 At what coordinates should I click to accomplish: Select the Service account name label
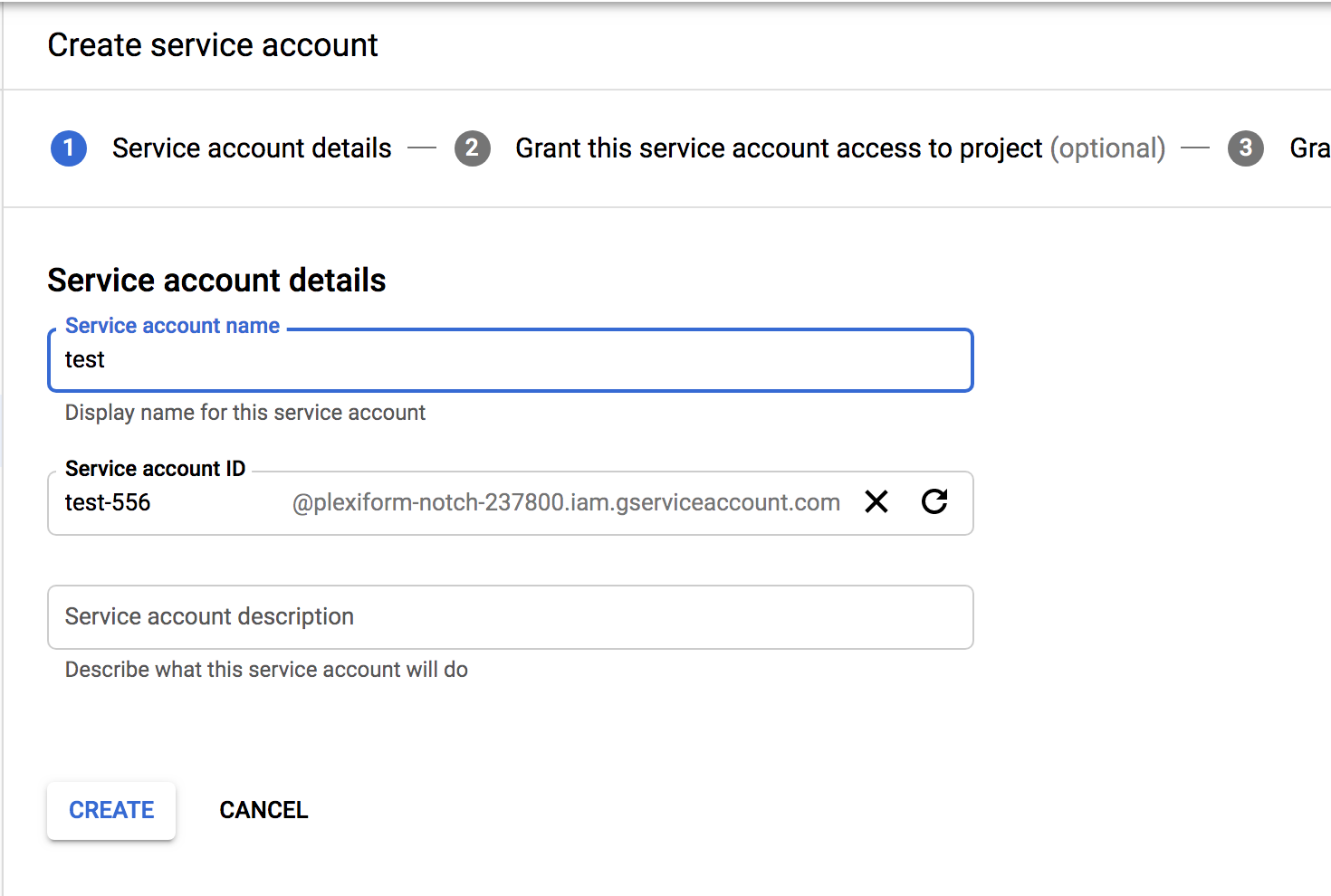coord(171,325)
